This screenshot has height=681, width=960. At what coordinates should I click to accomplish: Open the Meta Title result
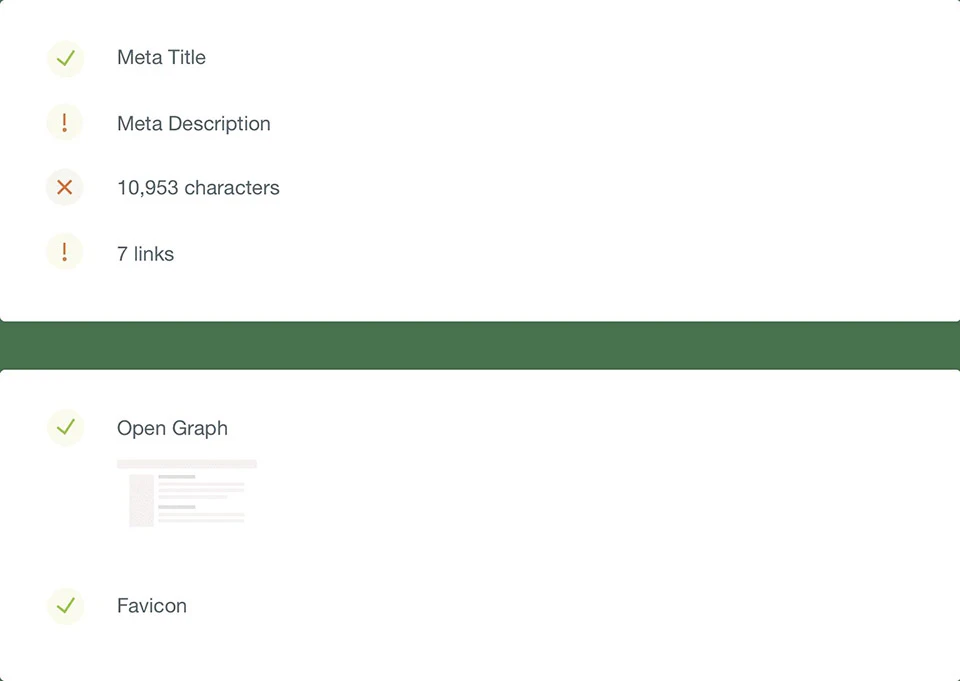point(161,58)
